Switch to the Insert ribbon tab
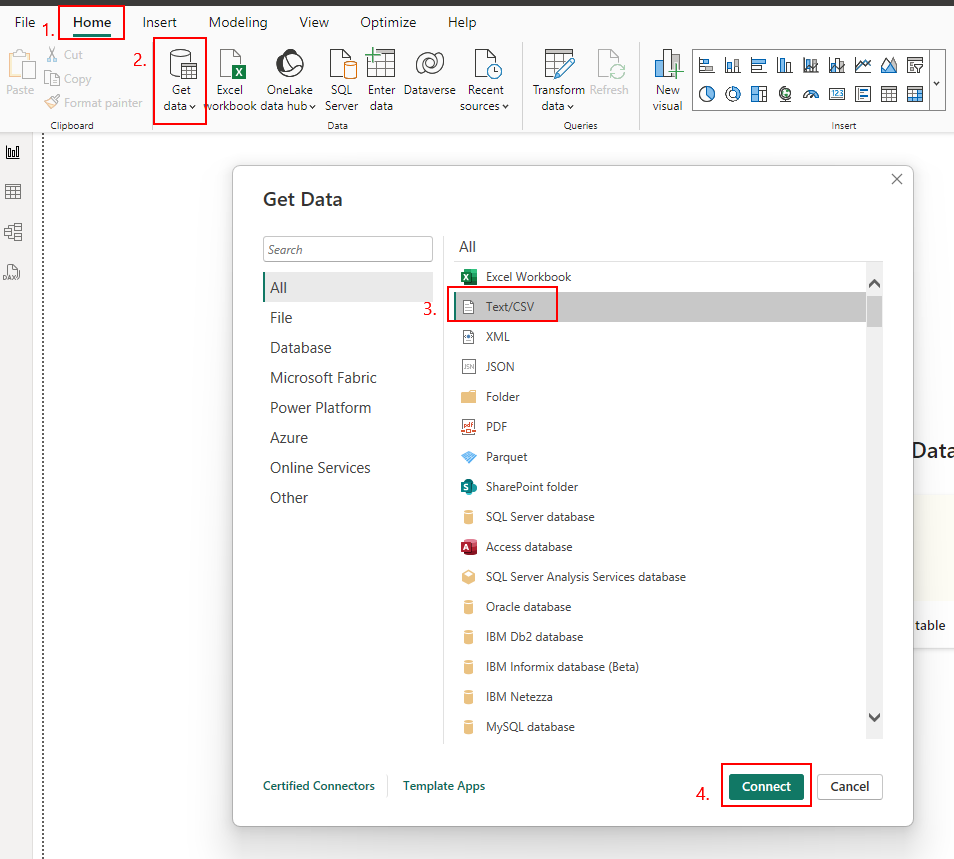The width and height of the screenshot is (954, 859). pos(159,23)
